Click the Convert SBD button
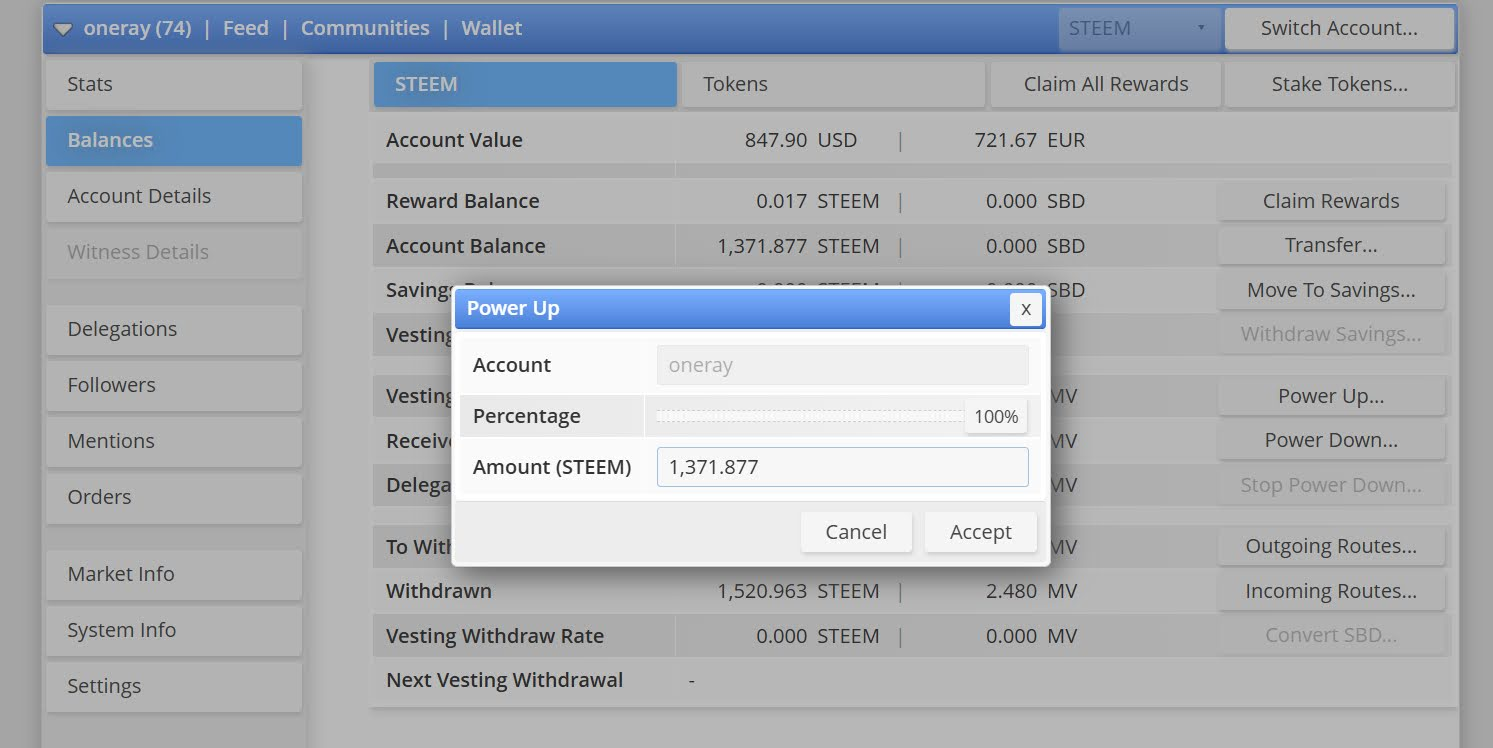 coord(1331,635)
